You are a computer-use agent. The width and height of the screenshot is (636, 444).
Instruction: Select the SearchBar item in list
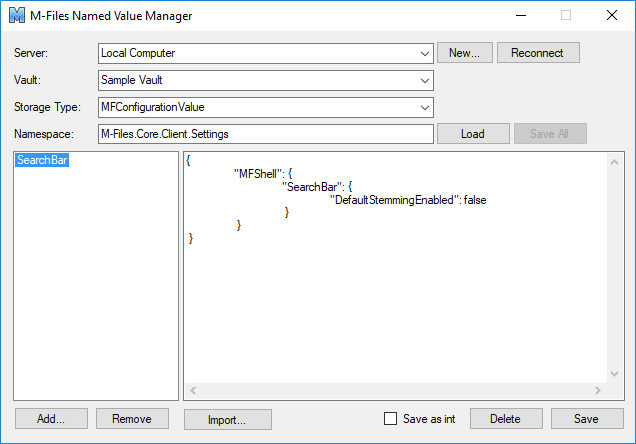(43, 160)
